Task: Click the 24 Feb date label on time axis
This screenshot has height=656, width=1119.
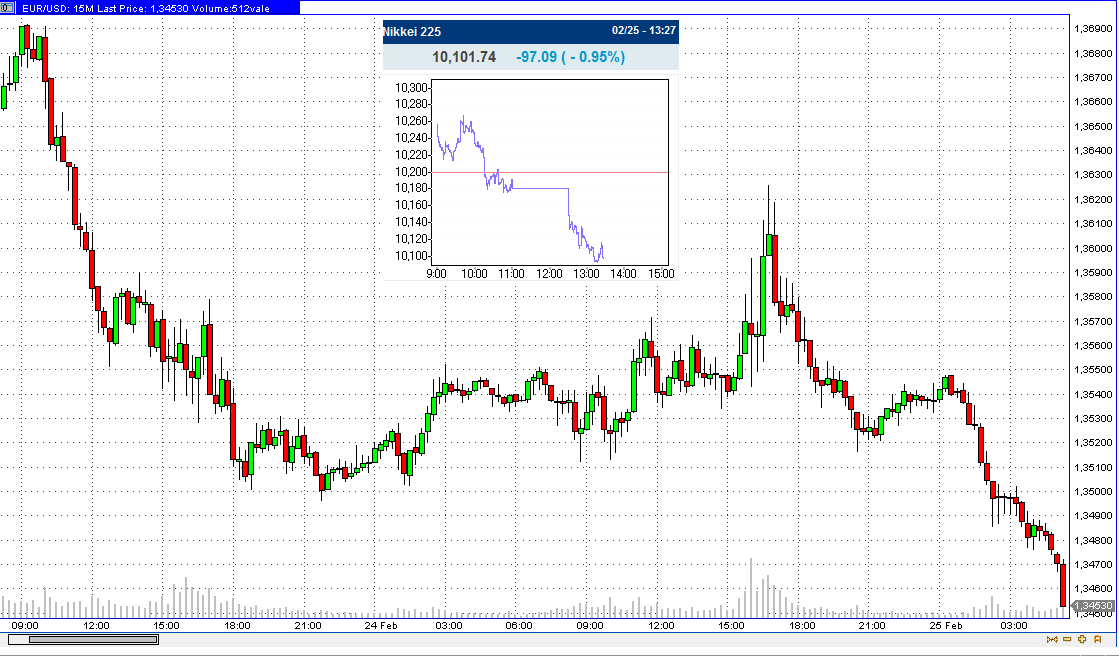Action: click(380, 625)
